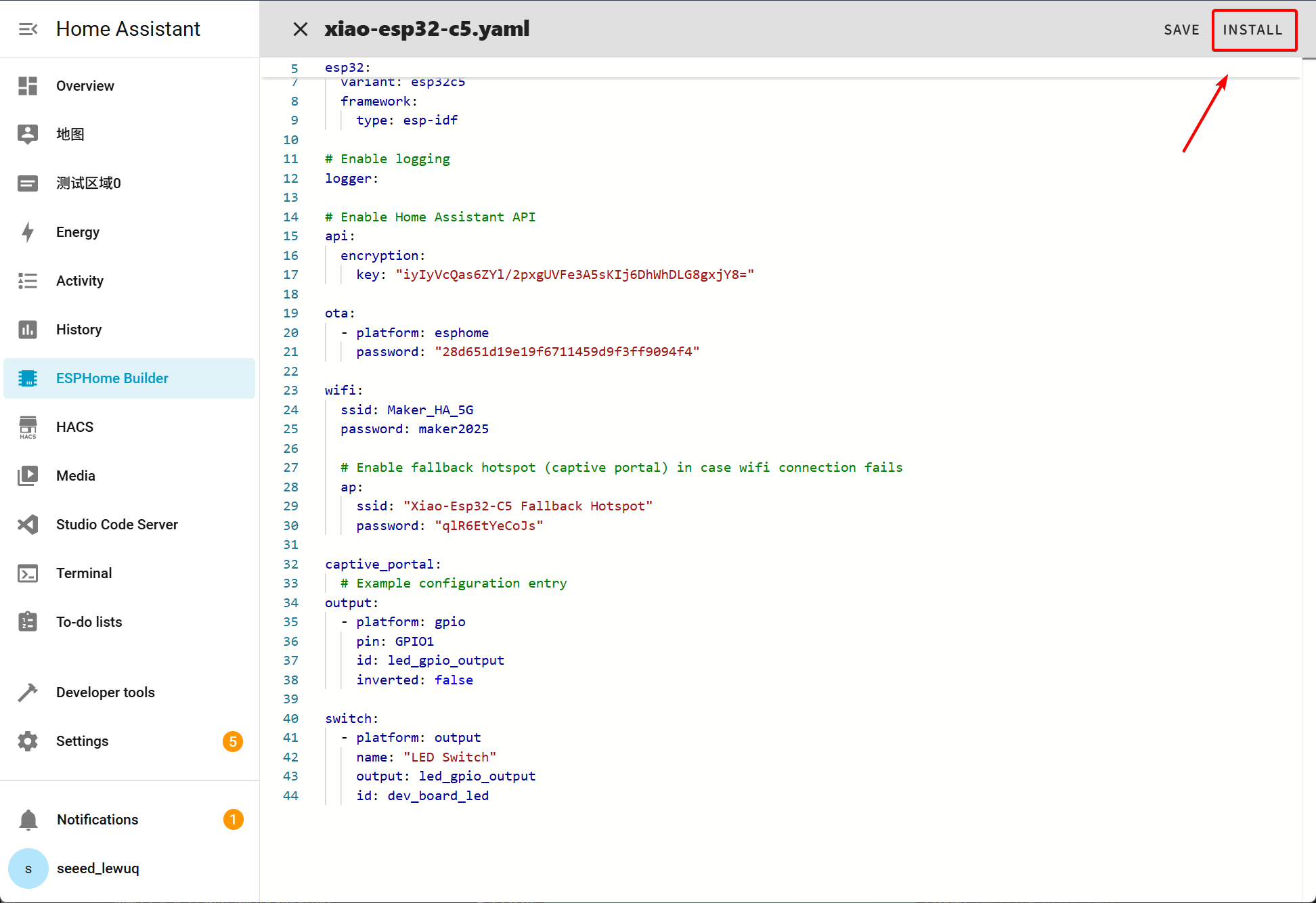Click the Energy lightning bolt icon

(28, 232)
